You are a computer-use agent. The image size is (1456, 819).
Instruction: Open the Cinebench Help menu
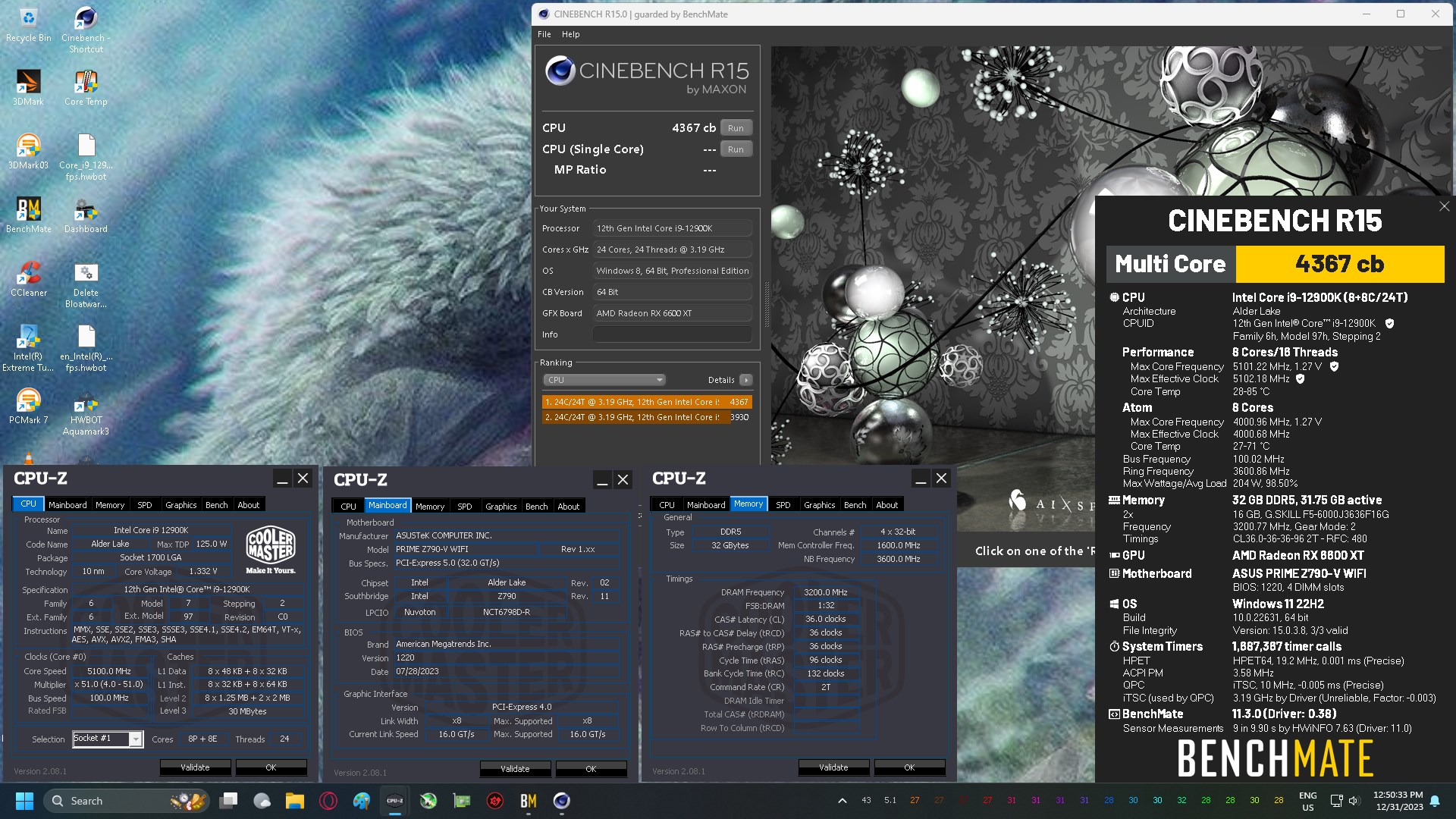point(570,34)
